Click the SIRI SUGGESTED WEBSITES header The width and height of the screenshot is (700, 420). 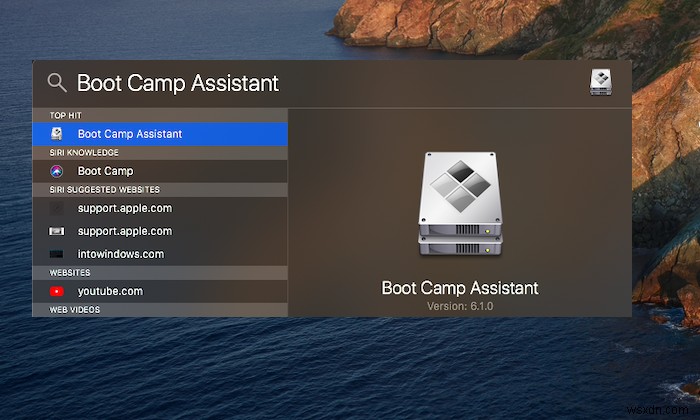160,190
